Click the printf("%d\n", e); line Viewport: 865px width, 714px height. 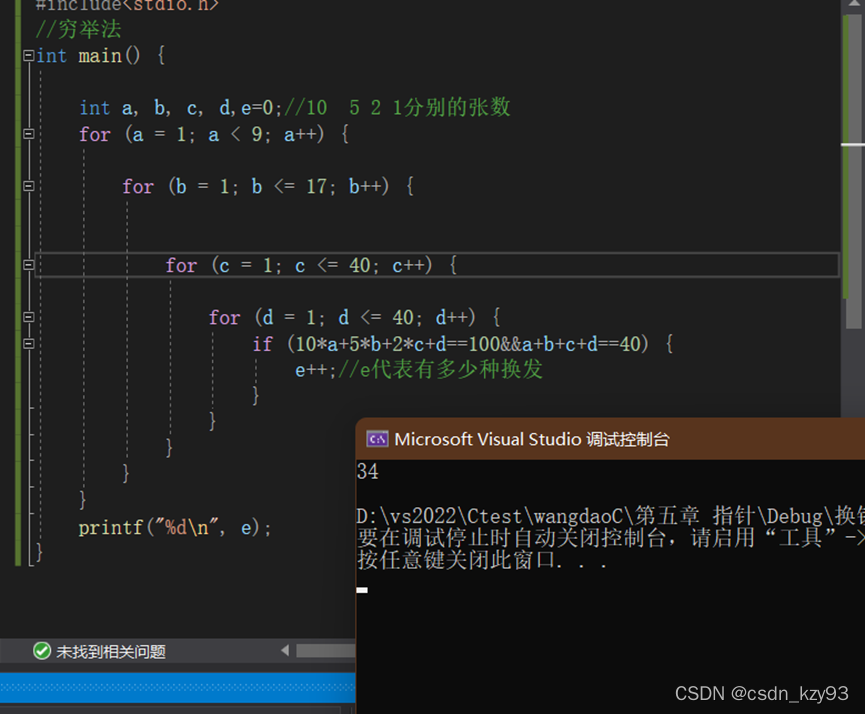[175, 528]
